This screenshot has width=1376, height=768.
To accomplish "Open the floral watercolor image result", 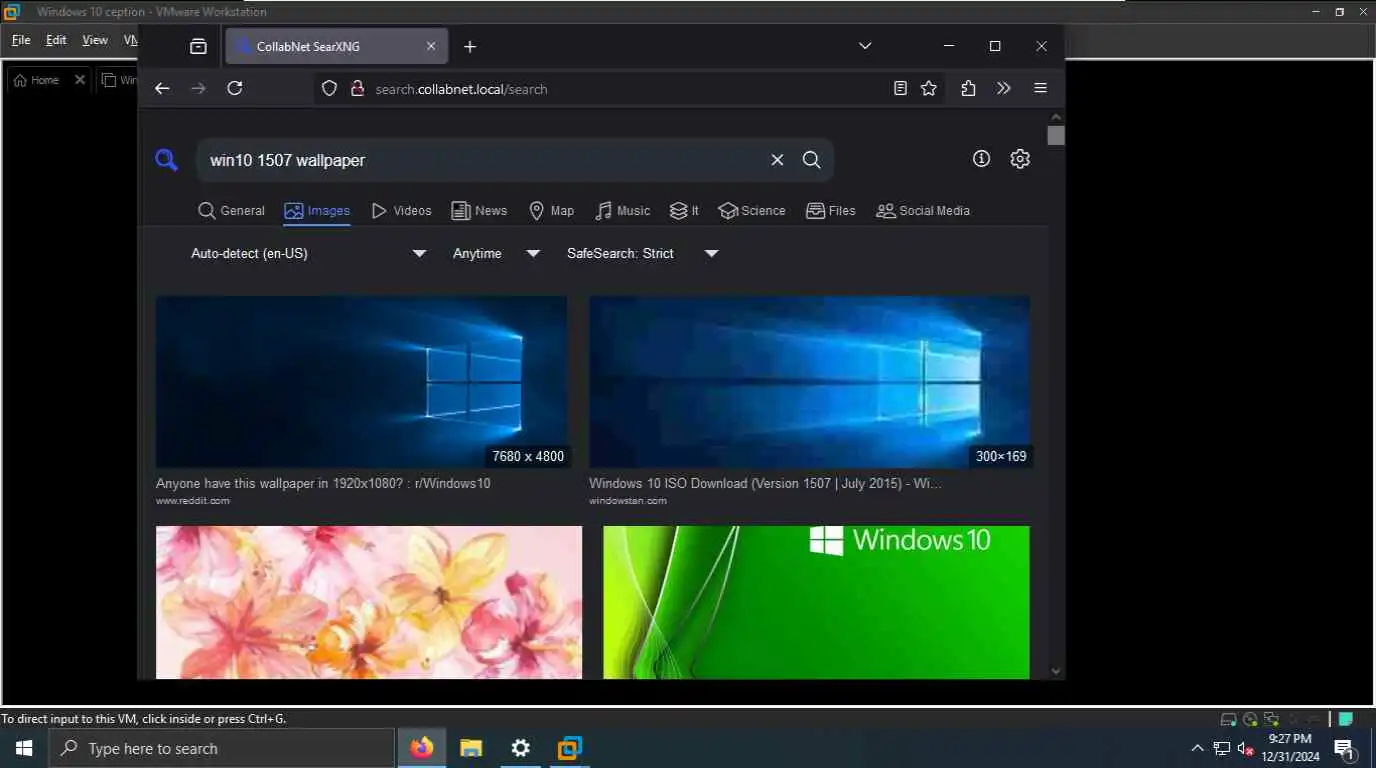I will coord(369,602).
